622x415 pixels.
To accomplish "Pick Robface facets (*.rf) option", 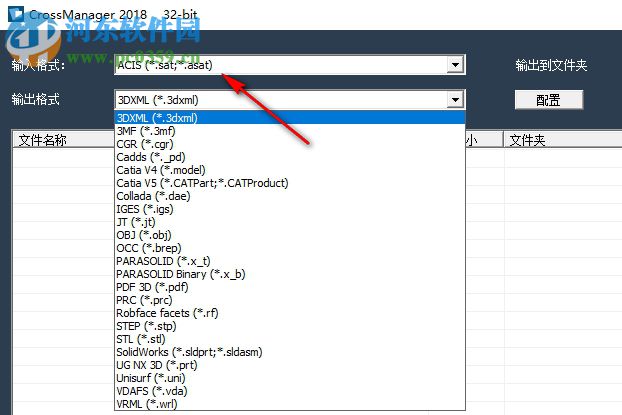I will point(290,313).
